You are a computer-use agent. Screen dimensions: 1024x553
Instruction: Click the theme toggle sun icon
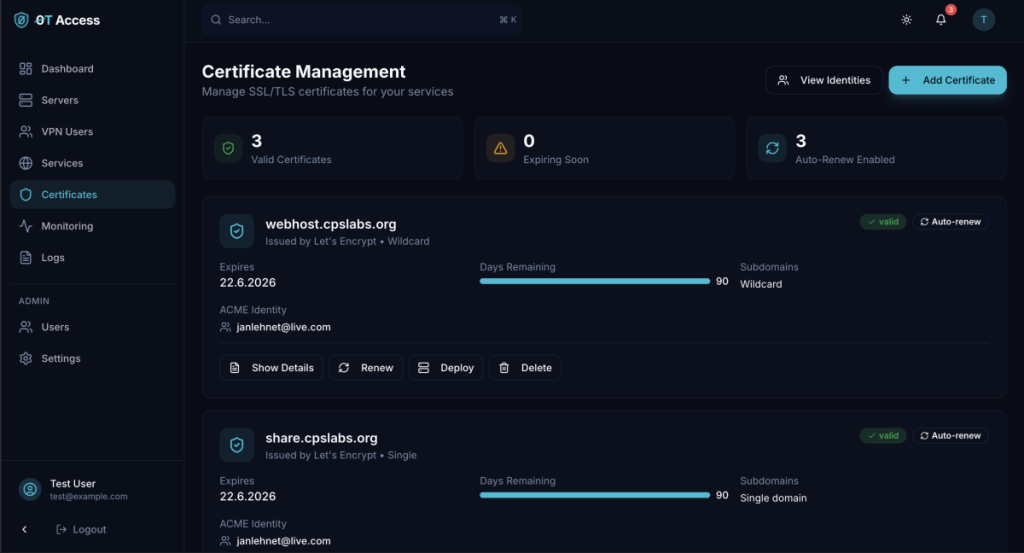[x=906, y=20]
